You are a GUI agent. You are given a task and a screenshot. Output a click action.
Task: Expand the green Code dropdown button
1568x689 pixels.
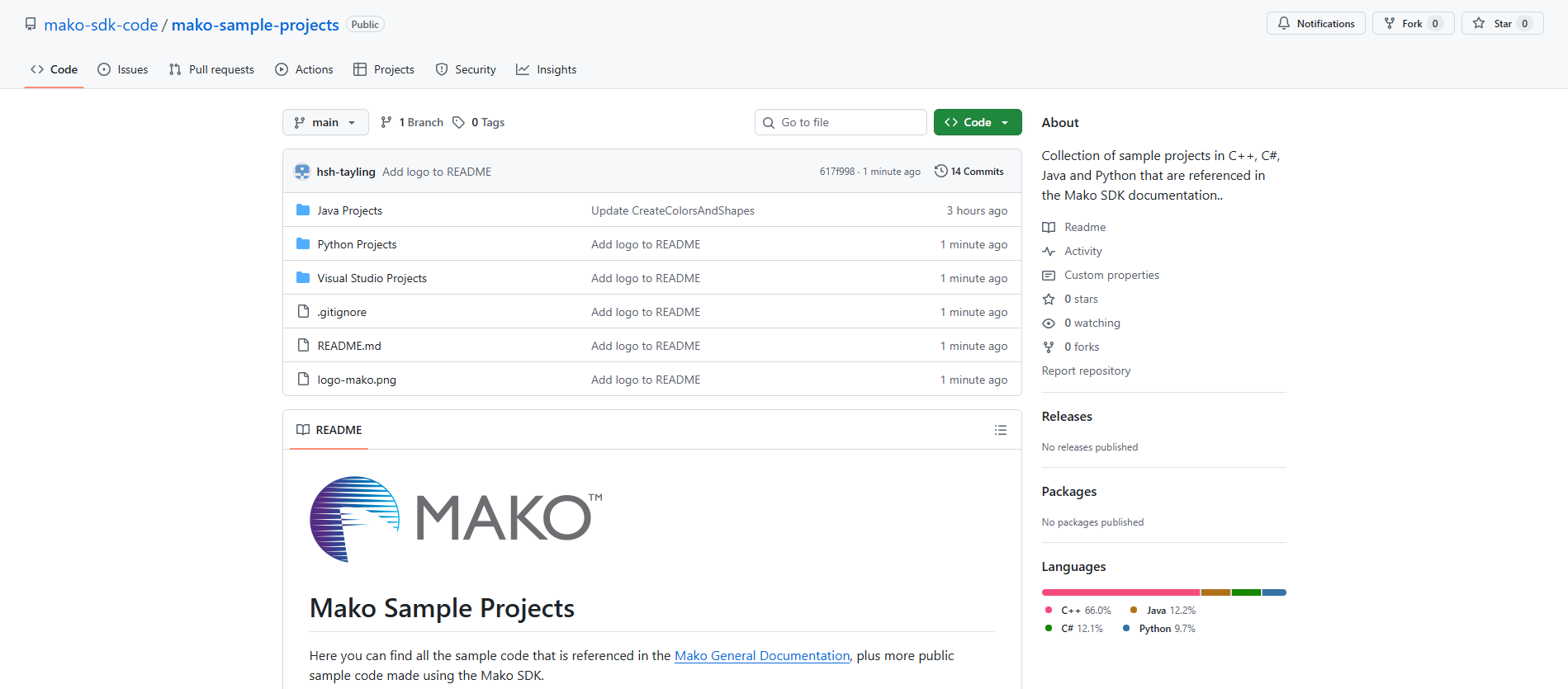977,122
